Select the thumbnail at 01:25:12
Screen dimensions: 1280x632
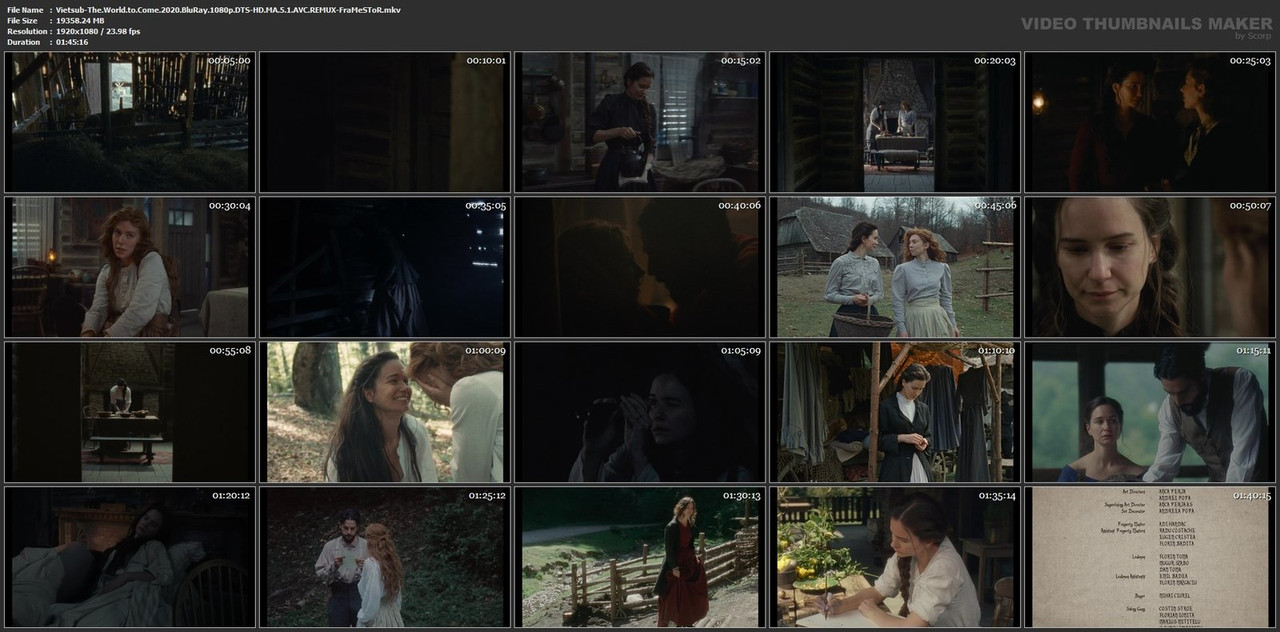click(x=385, y=557)
